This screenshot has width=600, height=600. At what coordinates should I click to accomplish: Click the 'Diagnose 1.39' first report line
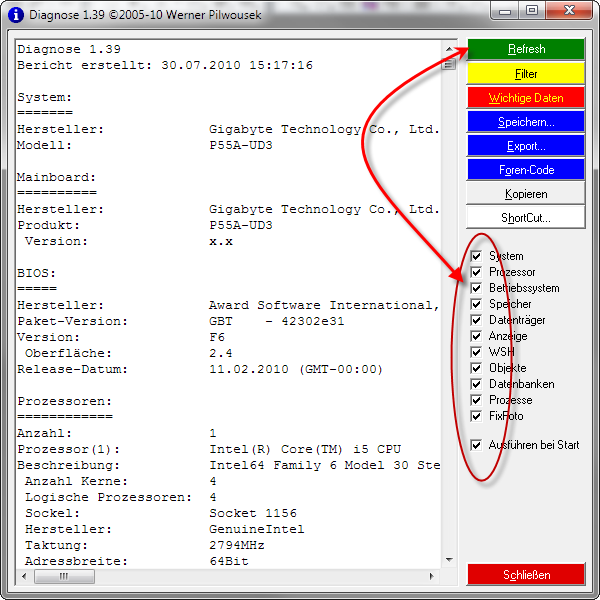69,49
